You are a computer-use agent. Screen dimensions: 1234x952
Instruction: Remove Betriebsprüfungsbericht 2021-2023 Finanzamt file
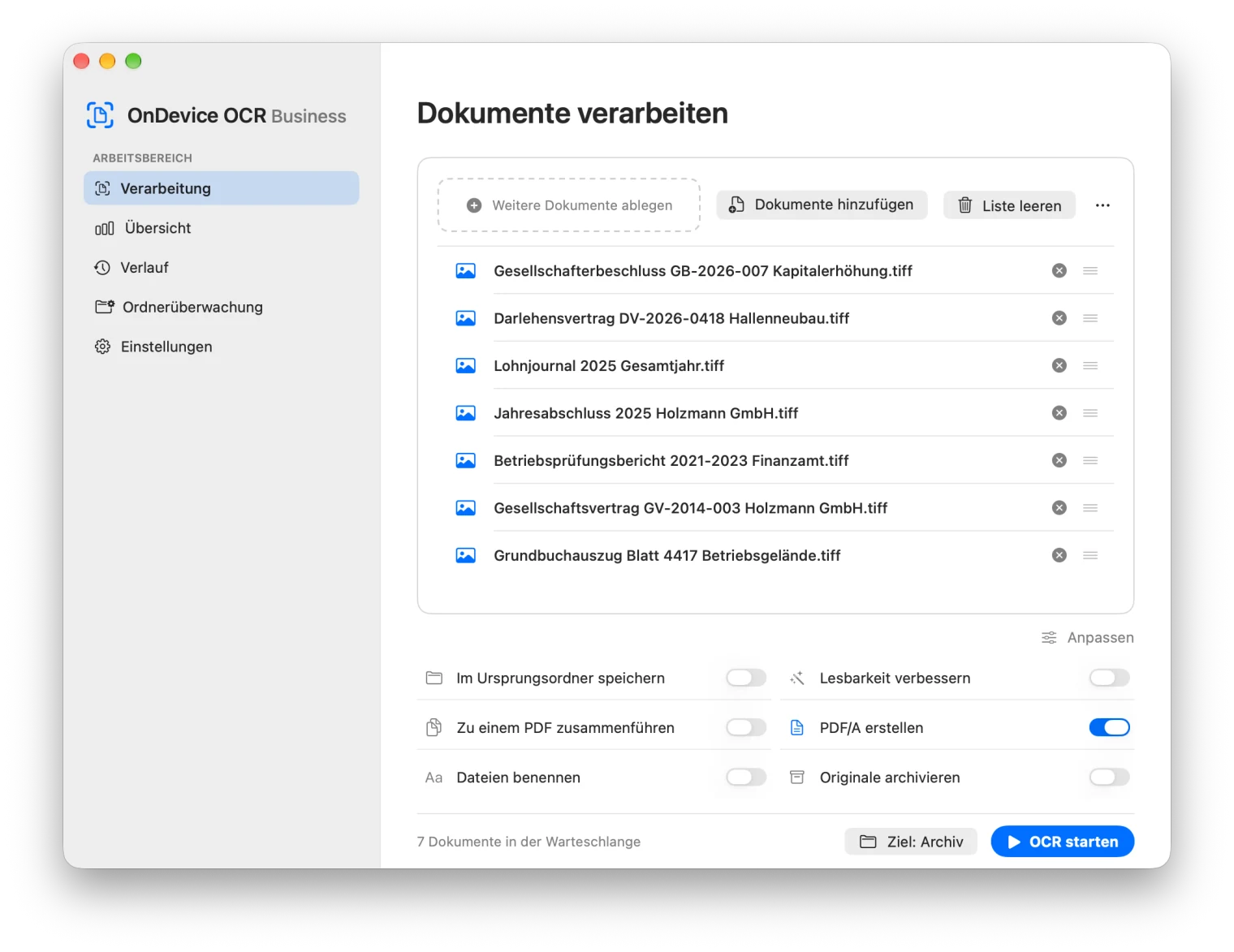(1059, 460)
